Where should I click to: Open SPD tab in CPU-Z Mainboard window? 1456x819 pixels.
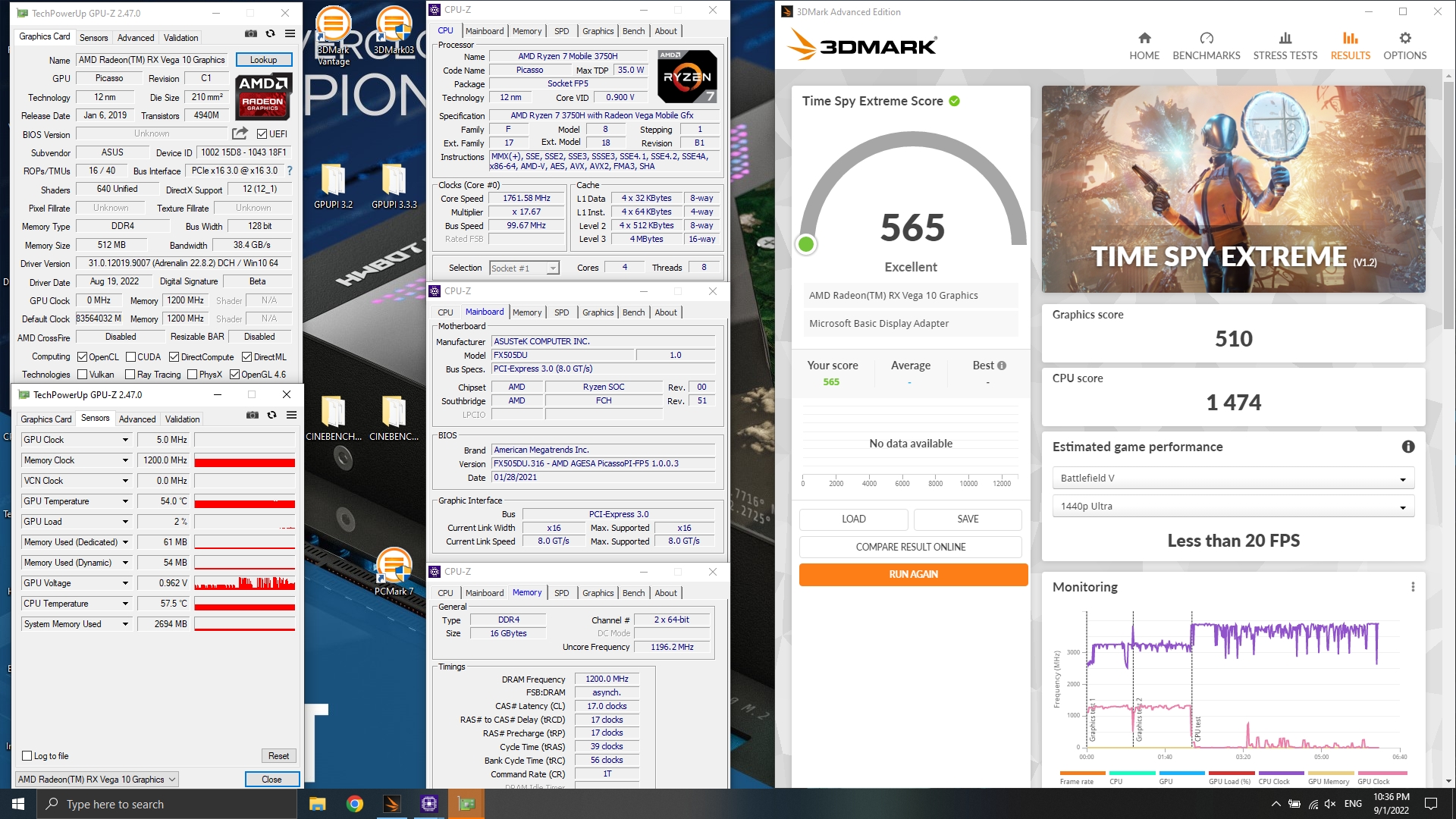[x=561, y=312]
